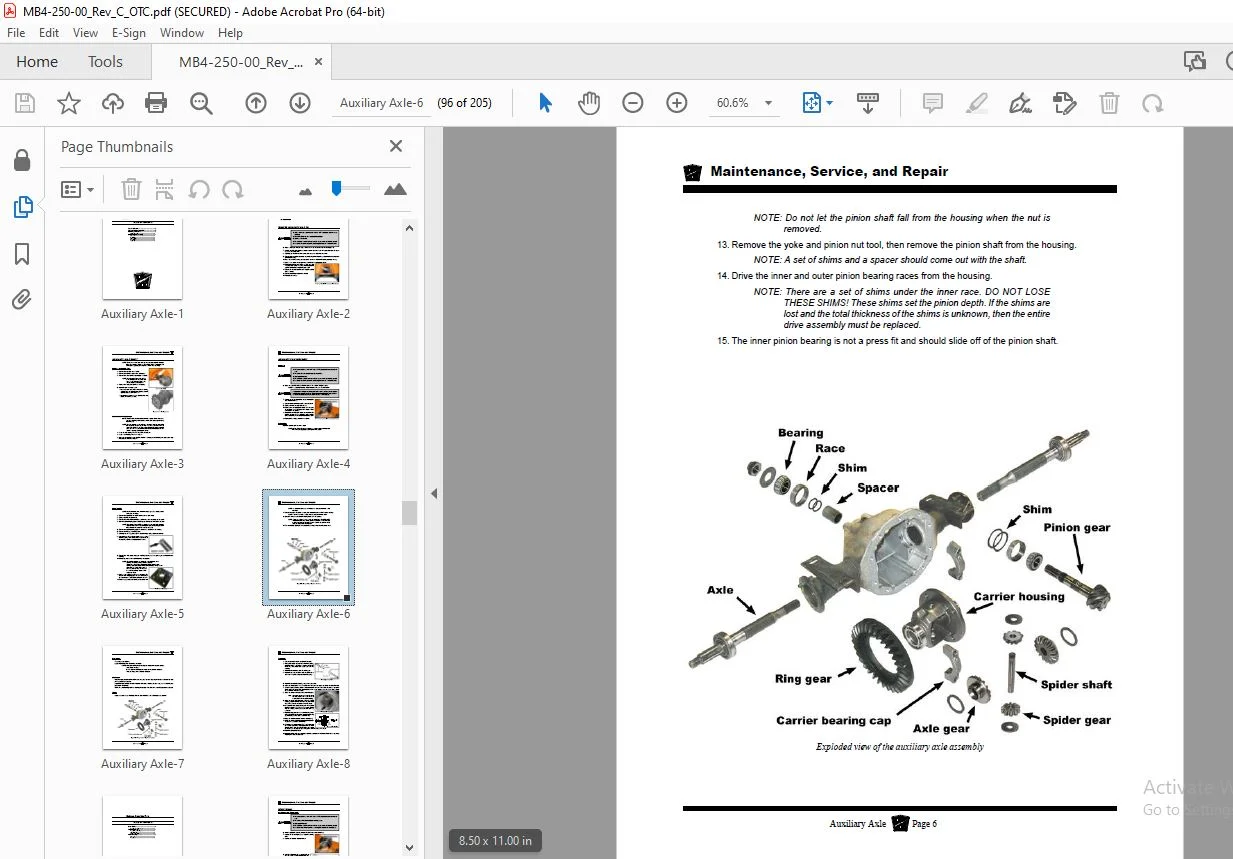Click share screen icon top right

1195,61
